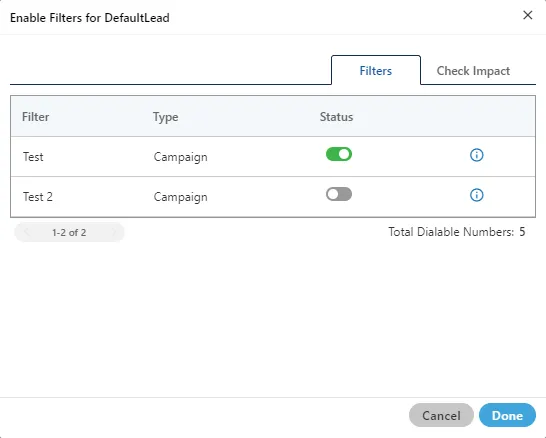
Task: Click the Cancel button
Action: pos(441,415)
